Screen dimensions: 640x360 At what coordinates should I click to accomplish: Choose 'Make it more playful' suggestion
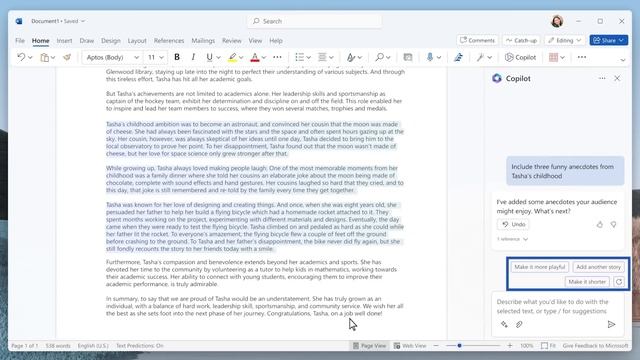coord(540,267)
